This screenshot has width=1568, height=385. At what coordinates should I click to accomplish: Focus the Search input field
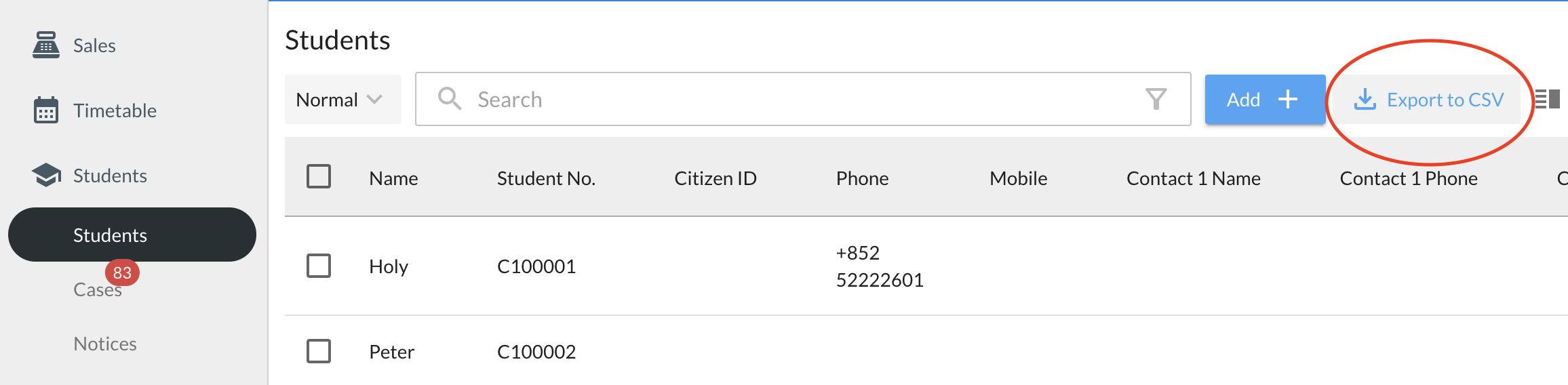(800, 100)
